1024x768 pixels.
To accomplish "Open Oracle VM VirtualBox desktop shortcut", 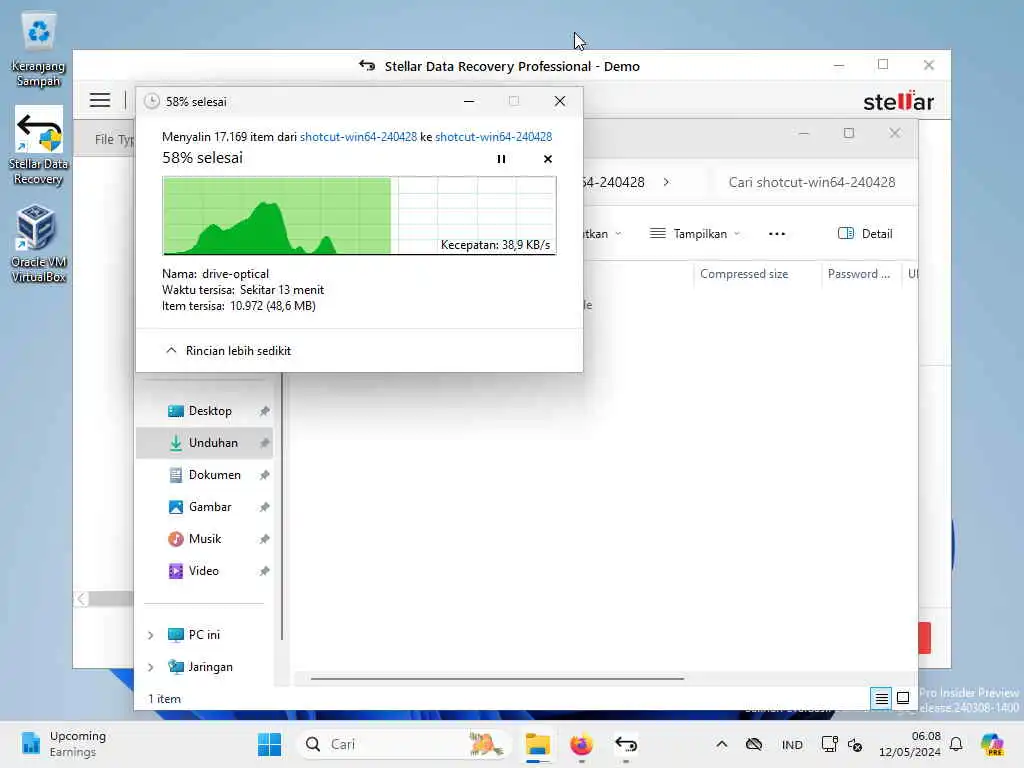I will tap(39, 244).
